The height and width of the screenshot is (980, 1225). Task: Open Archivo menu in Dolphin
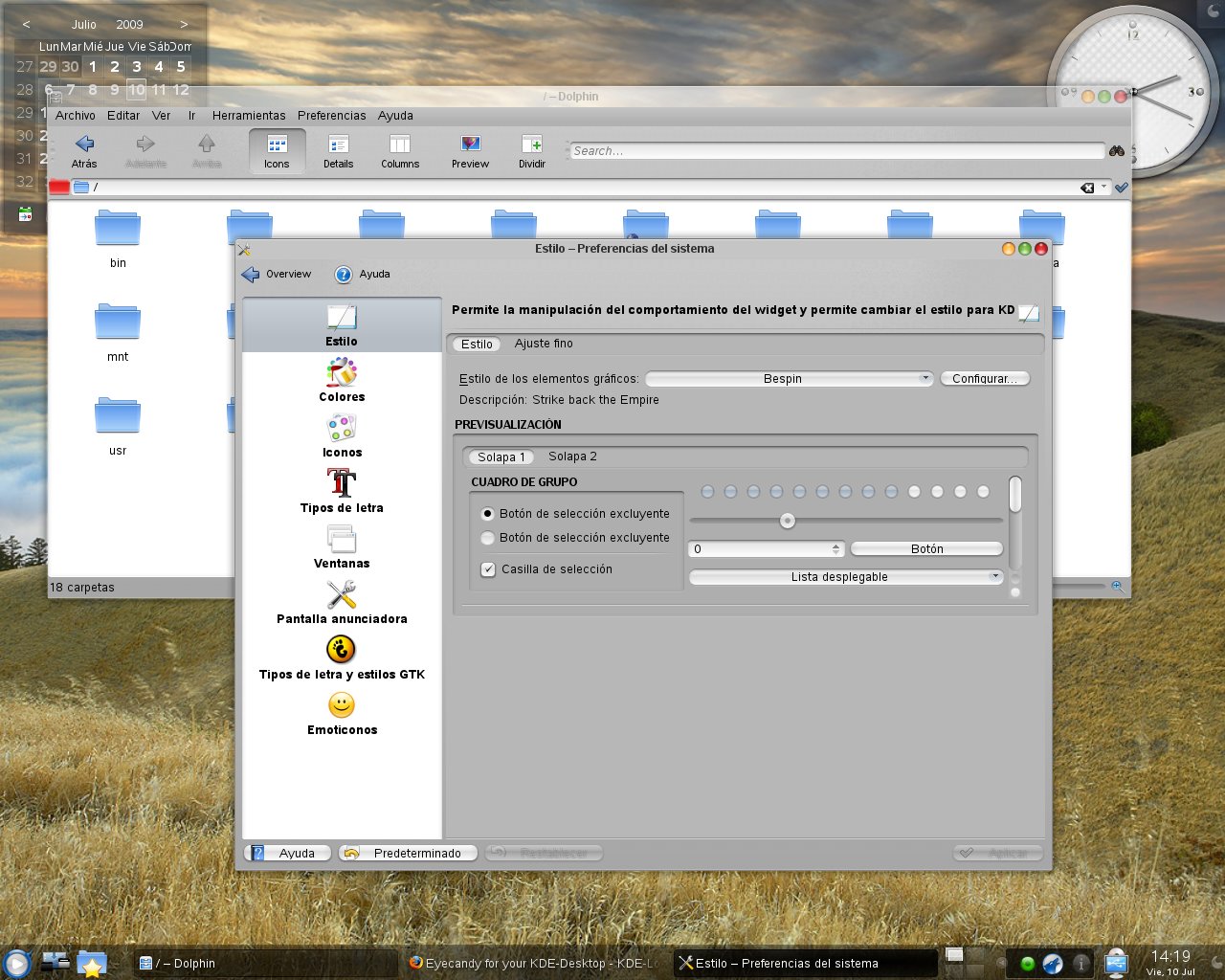(x=76, y=116)
